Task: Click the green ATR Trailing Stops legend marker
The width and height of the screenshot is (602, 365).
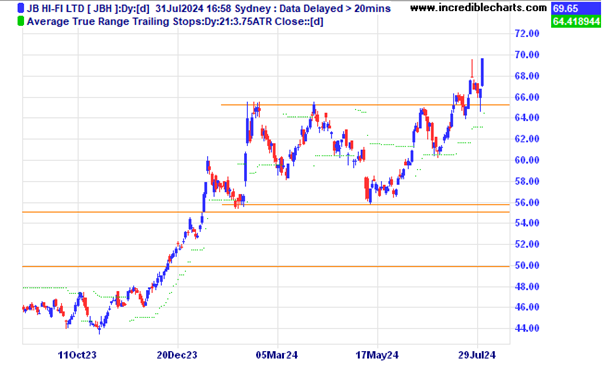Action: coord(21,21)
